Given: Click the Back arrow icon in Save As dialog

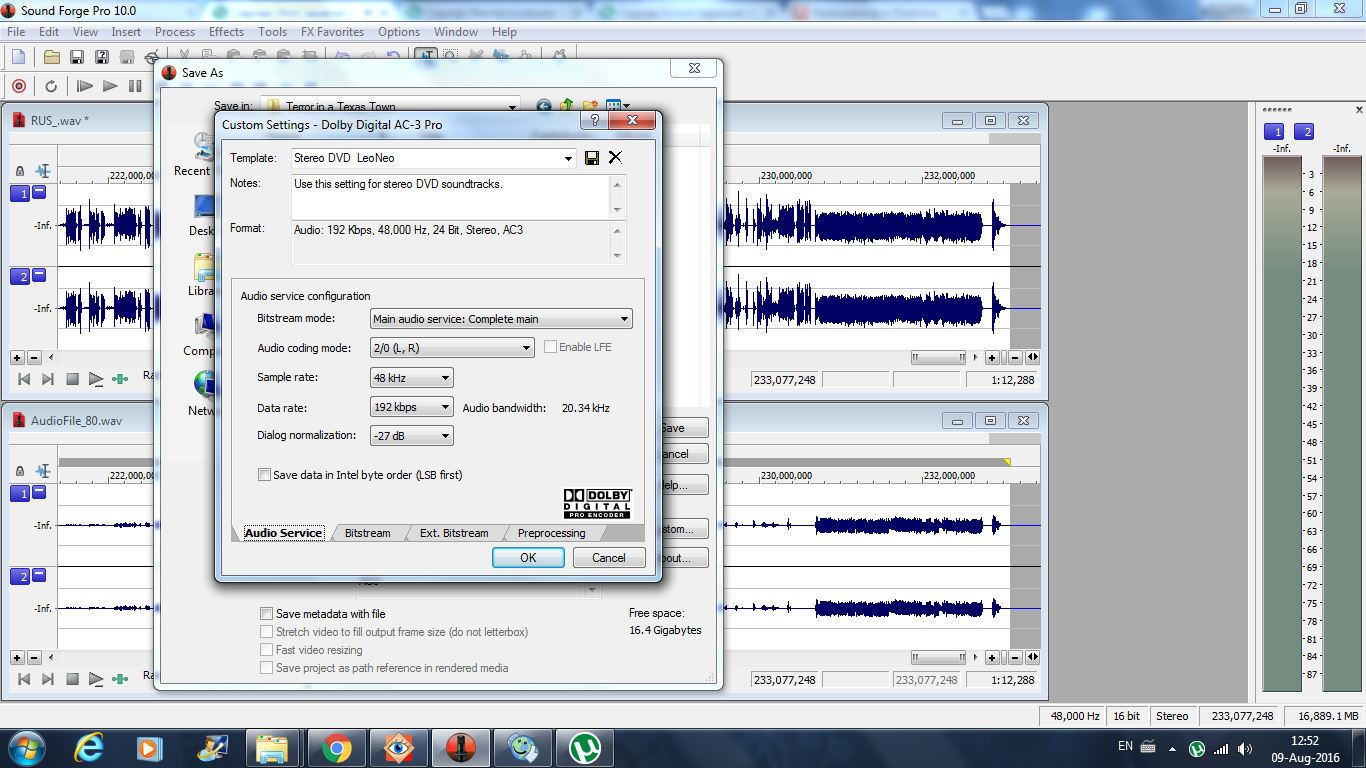Looking at the screenshot, I should tap(544, 106).
